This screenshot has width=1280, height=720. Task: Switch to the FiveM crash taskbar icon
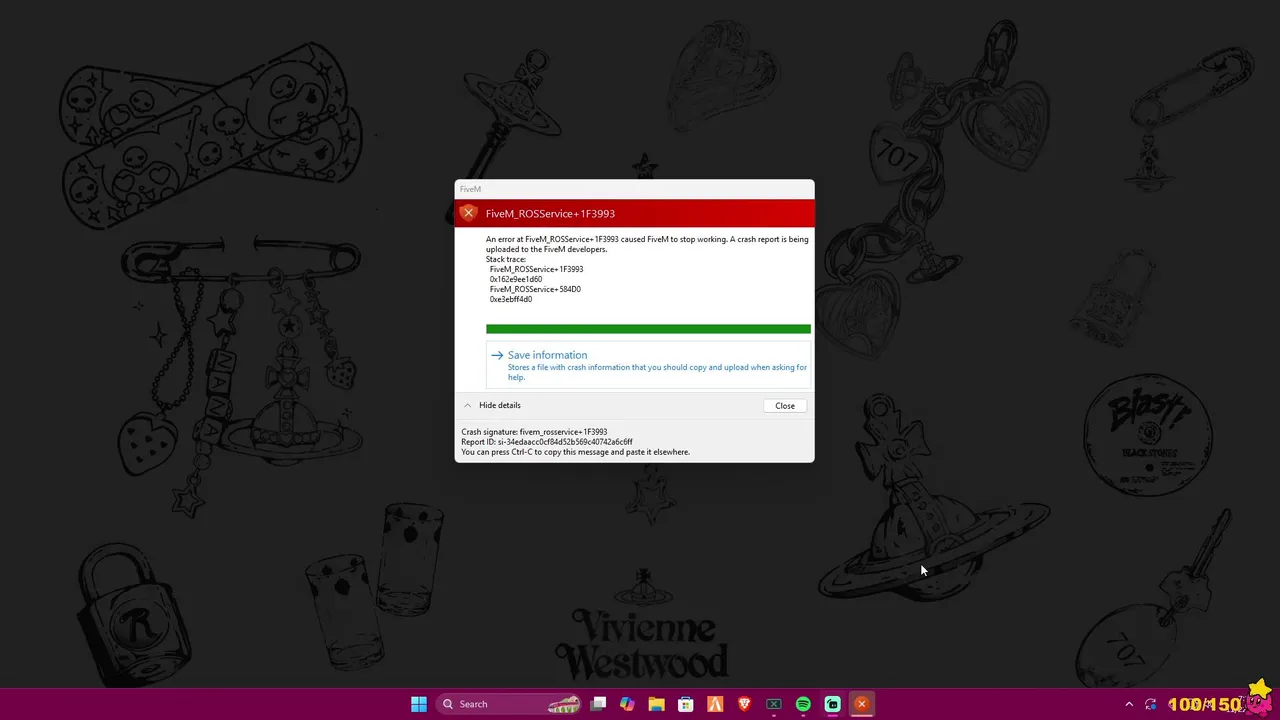(861, 704)
